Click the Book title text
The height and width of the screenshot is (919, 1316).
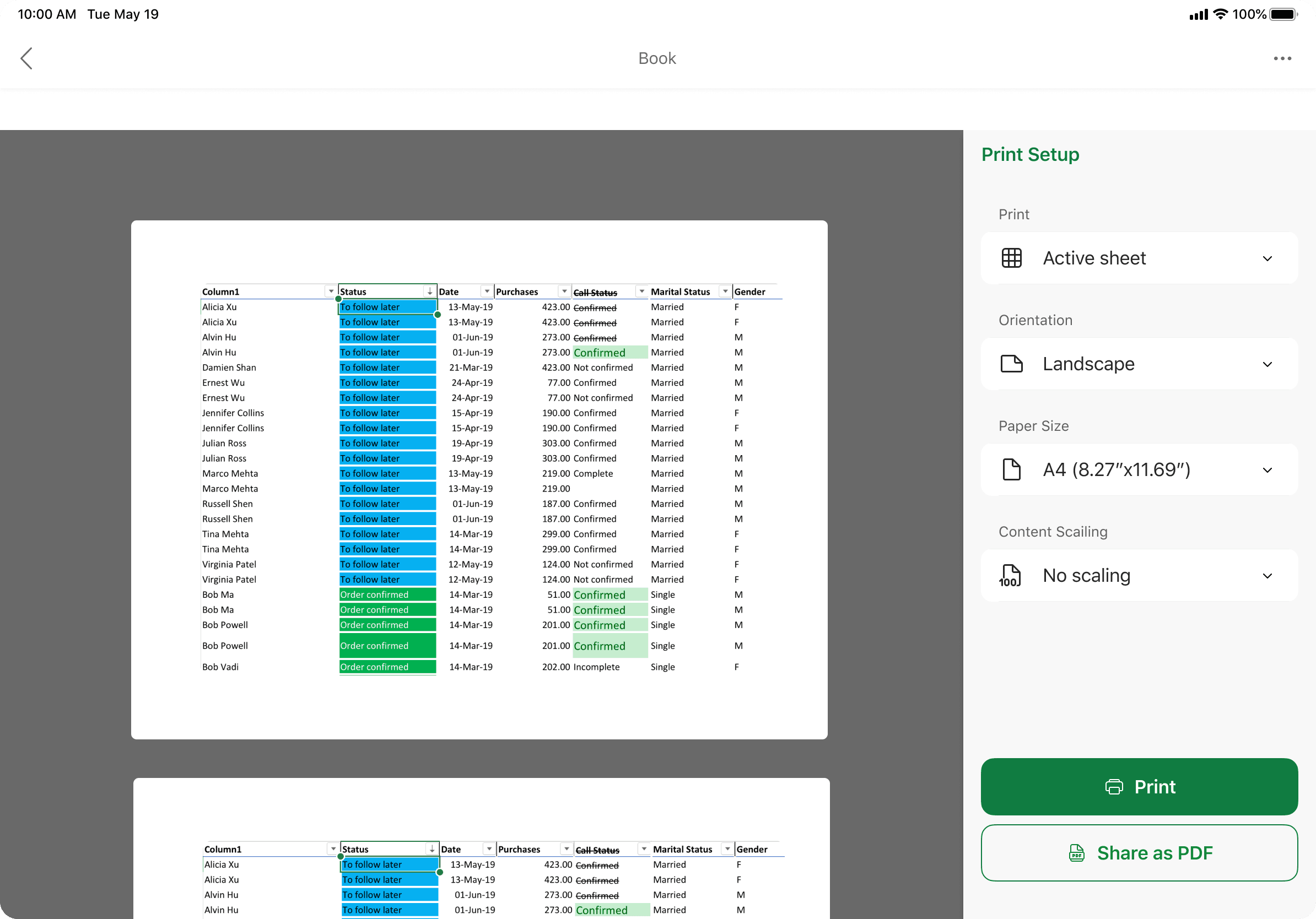[x=657, y=58]
